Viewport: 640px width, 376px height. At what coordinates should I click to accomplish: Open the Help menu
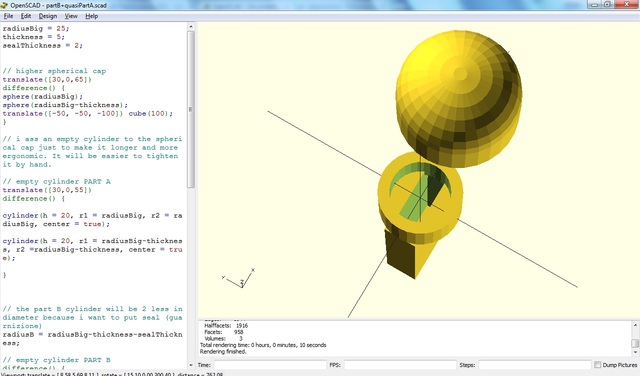point(91,16)
